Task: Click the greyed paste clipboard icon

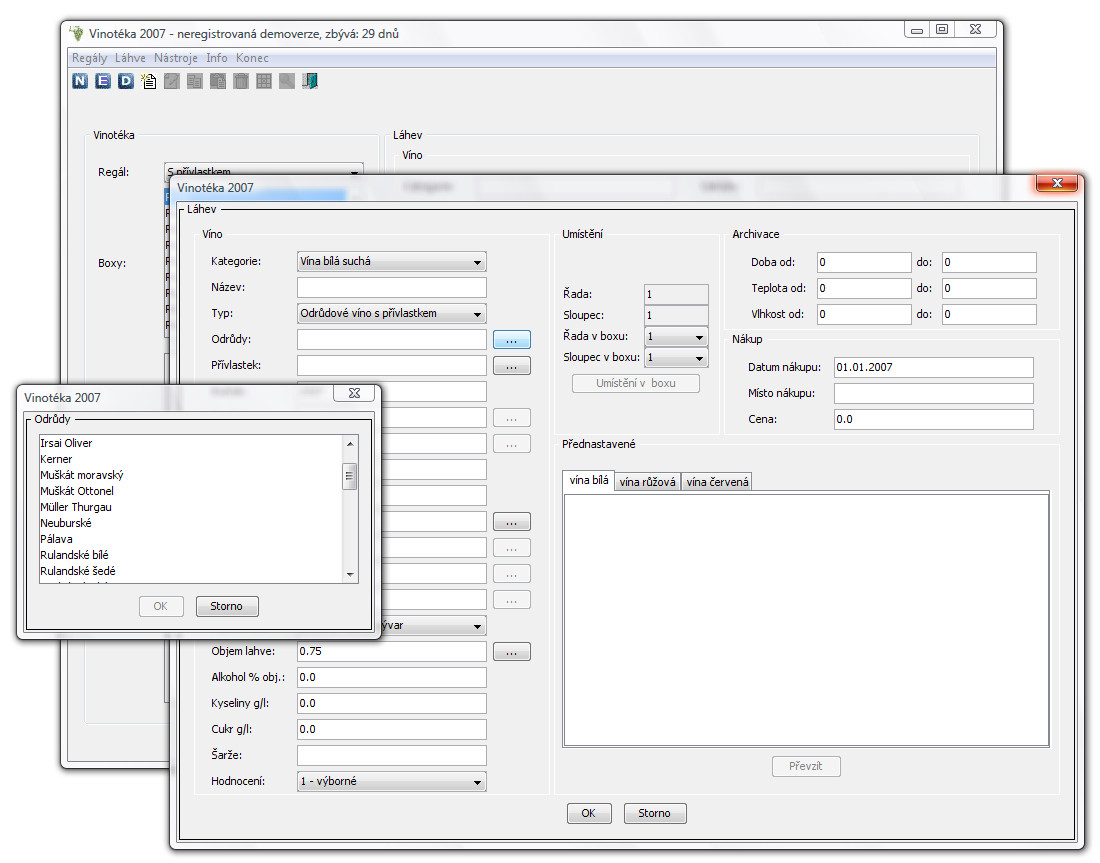Action: (218, 81)
